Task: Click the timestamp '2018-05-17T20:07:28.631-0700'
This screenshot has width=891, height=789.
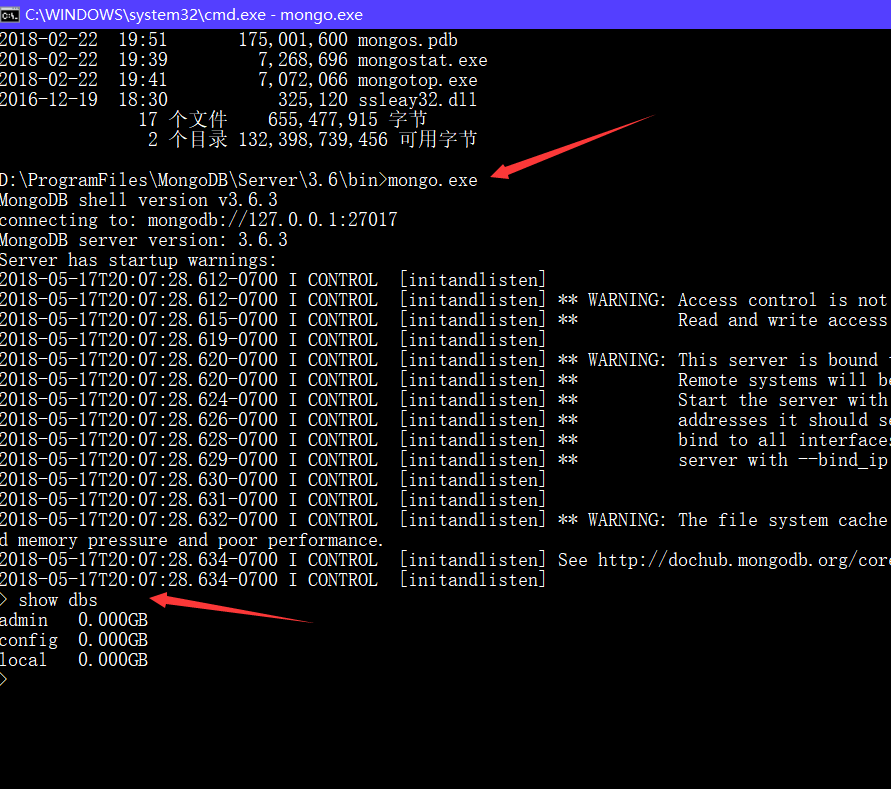Action: [x=139, y=500]
